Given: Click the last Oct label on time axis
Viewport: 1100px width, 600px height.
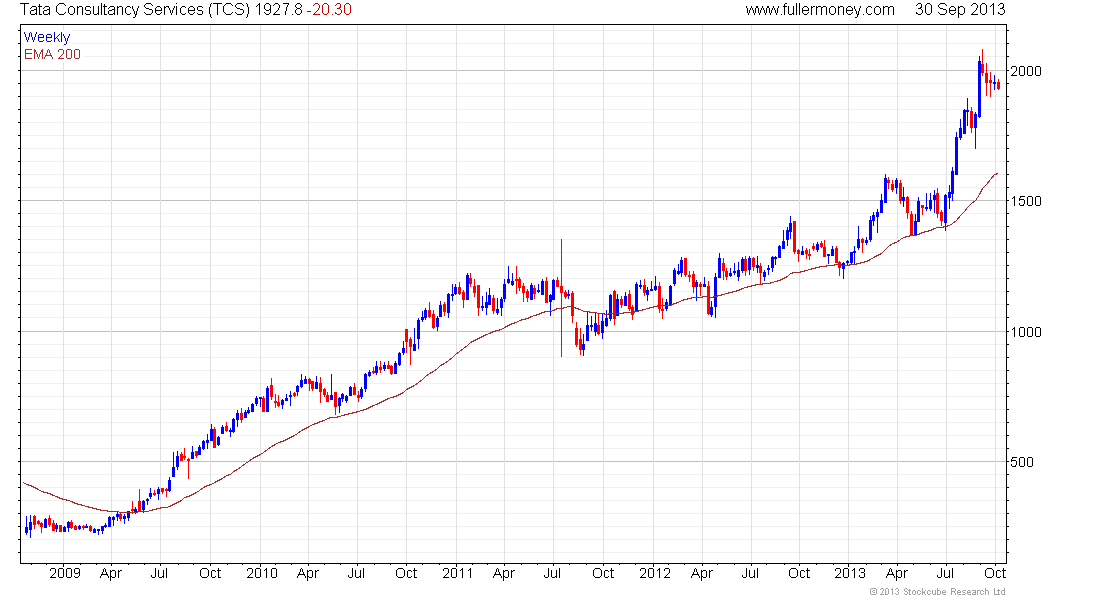Looking at the screenshot, I should pyautogui.click(x=995, y=573).
